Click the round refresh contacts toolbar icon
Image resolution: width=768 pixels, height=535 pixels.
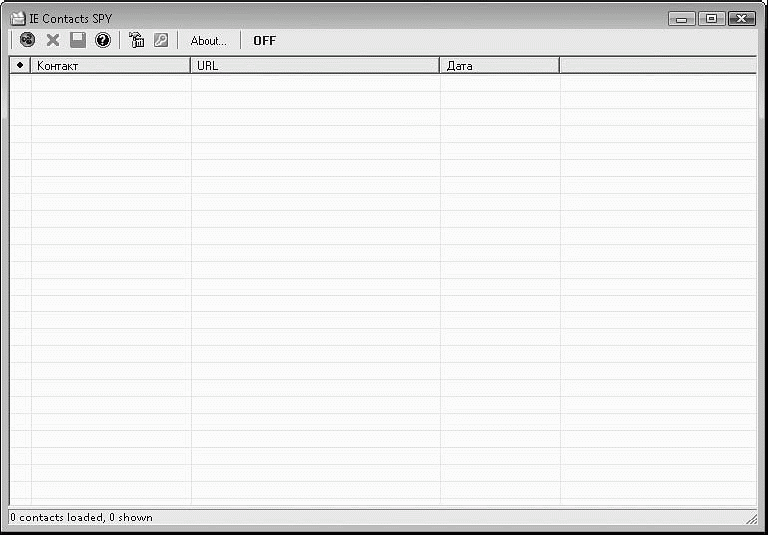27,40
